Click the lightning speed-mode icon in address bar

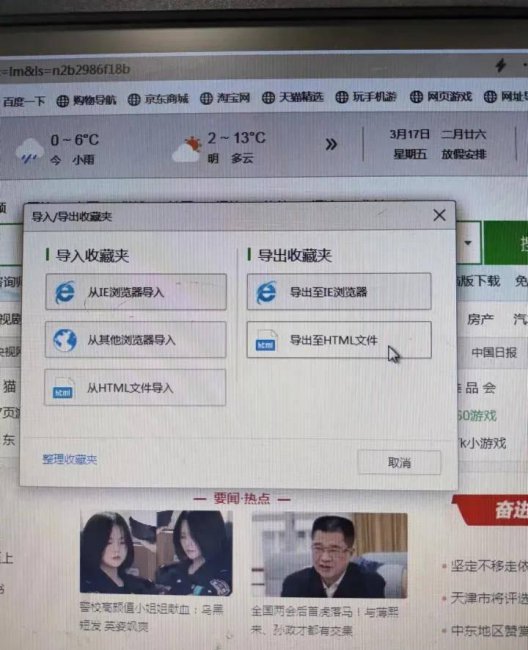pos(501,65)
